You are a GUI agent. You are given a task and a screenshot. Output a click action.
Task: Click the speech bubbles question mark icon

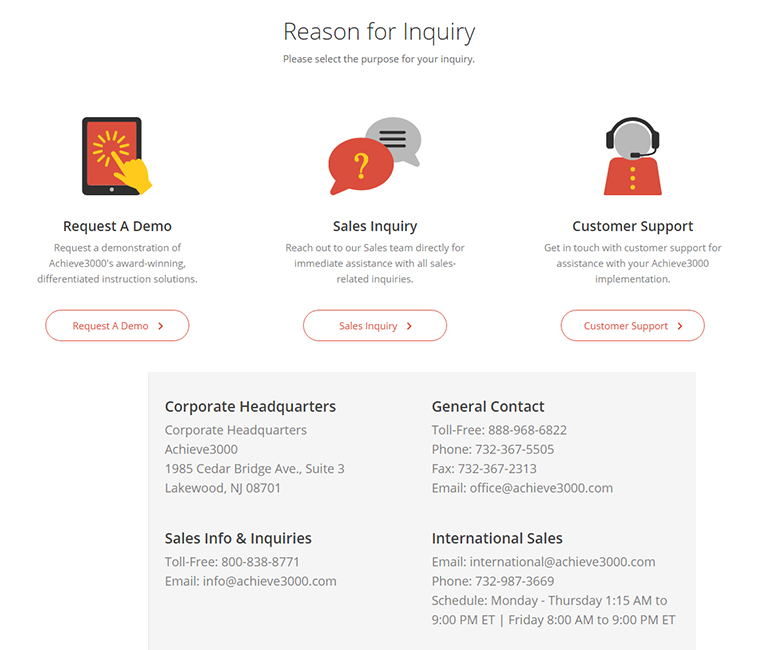pyautogui.click(x=375, y=156)
